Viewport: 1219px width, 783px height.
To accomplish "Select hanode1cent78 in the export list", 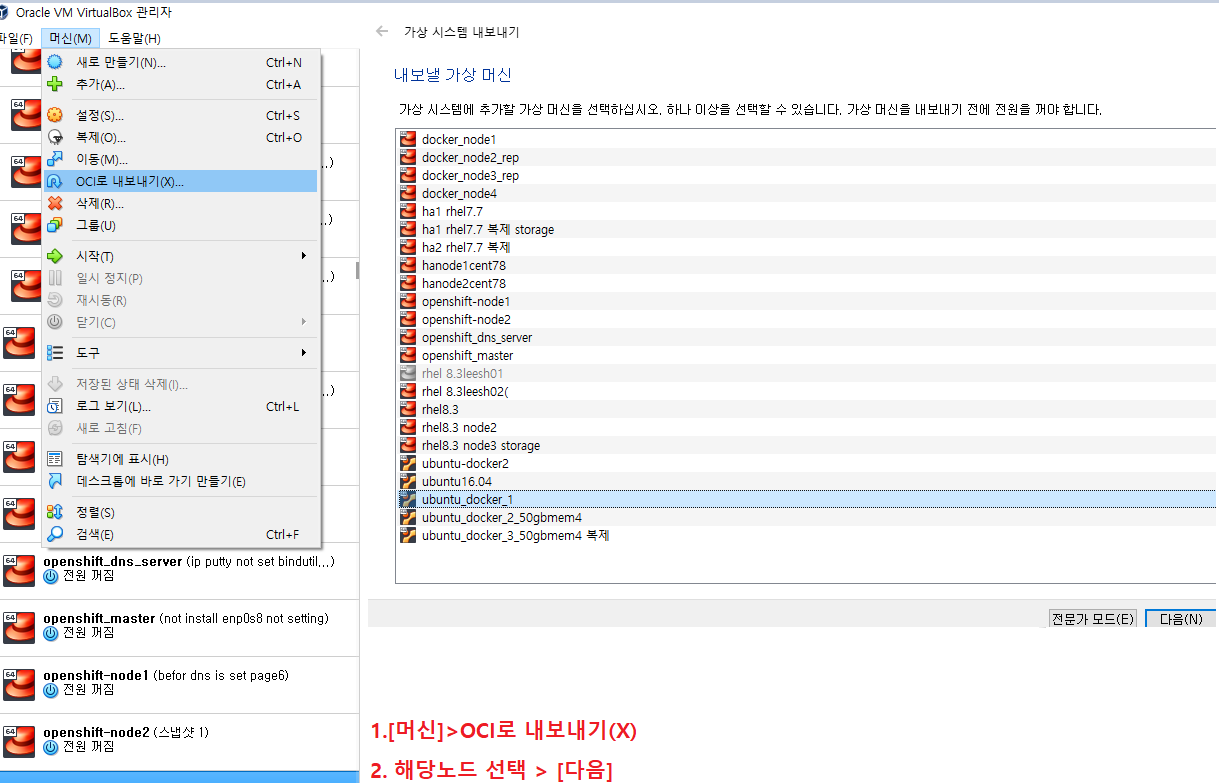I will coord(807,265).
